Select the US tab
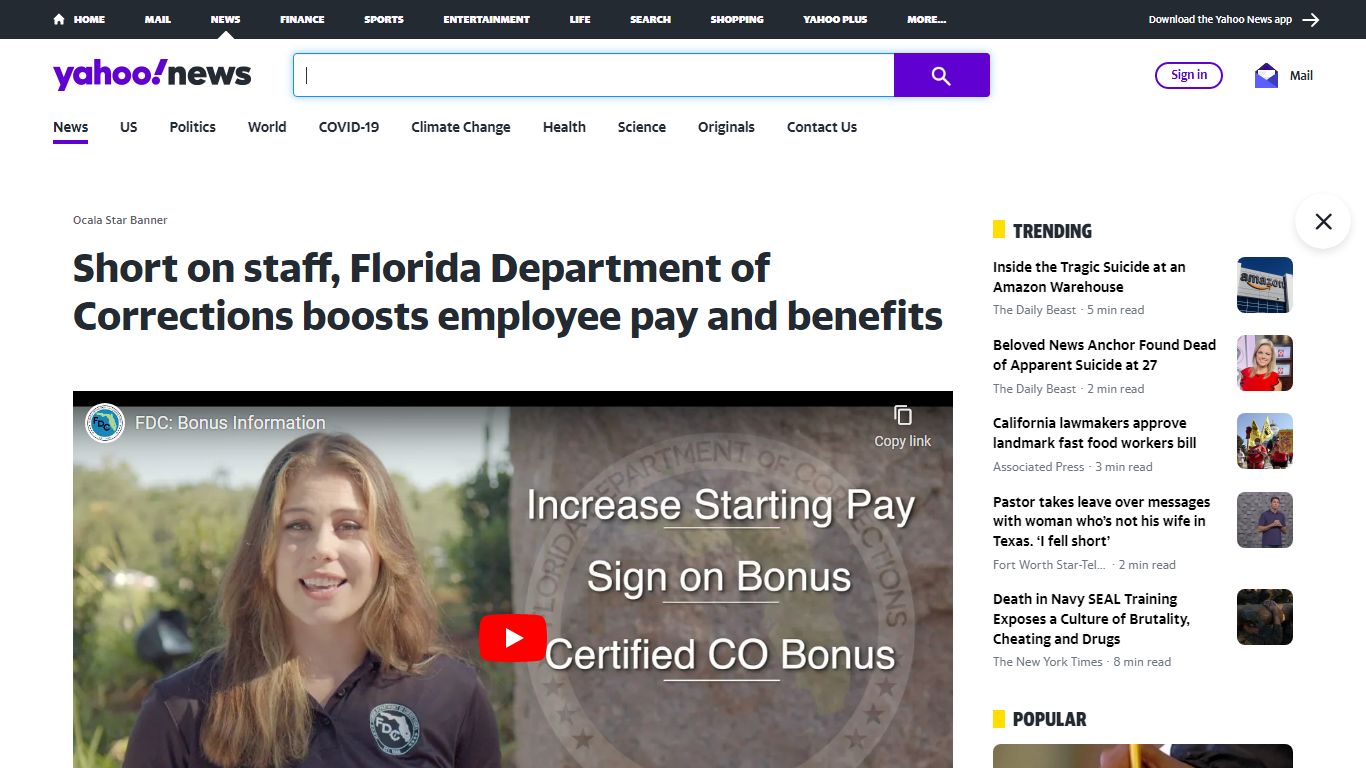This screenshot has height=768, width=1366. [129, 127]
